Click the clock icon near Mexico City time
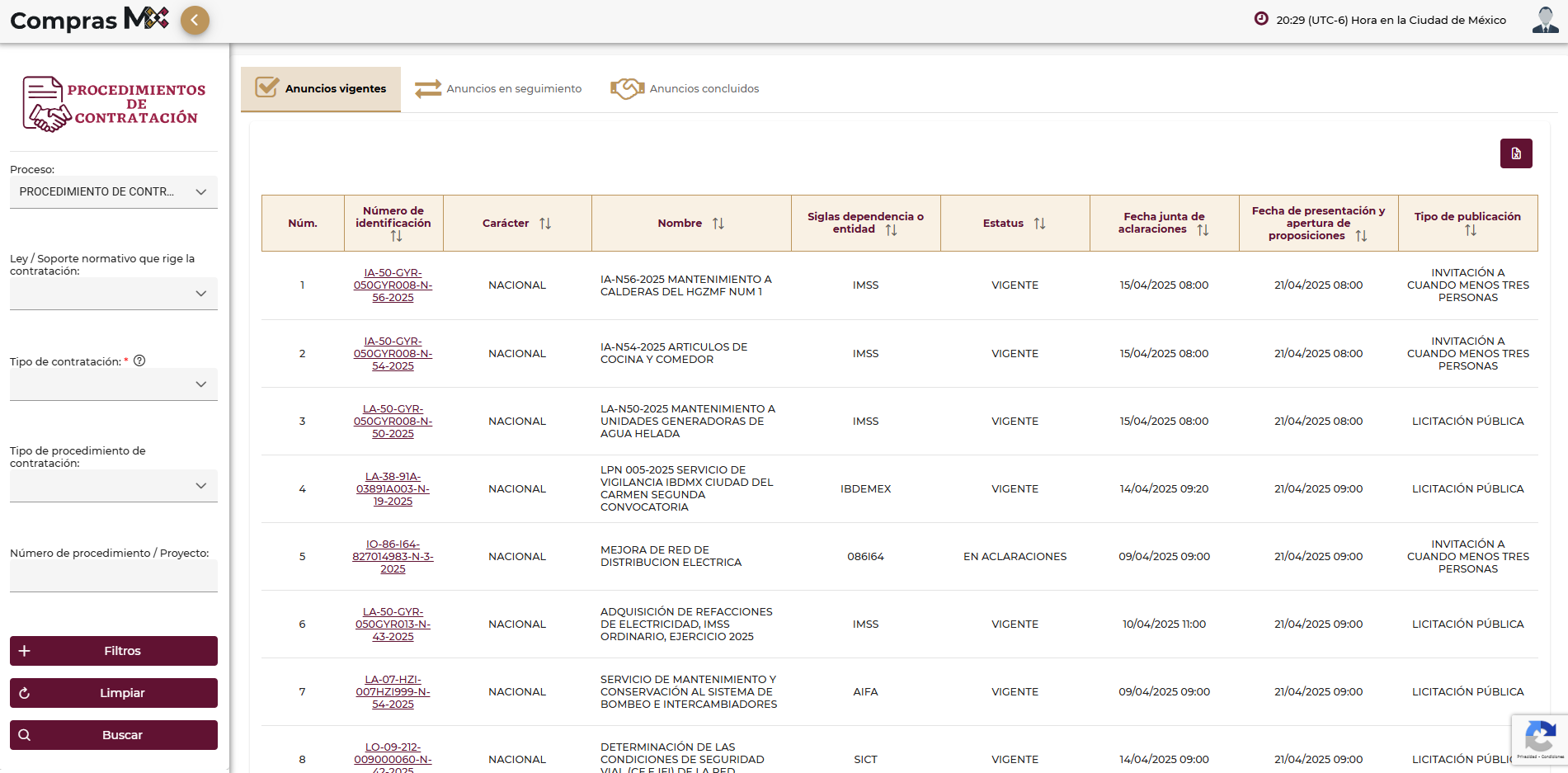Screen dimensions: 1568x773 click(1261, 19)
